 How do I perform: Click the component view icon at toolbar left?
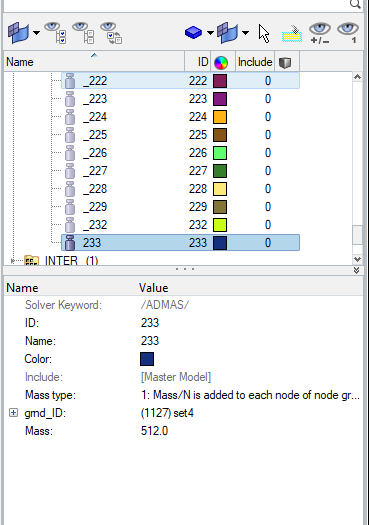coord(18,32)
